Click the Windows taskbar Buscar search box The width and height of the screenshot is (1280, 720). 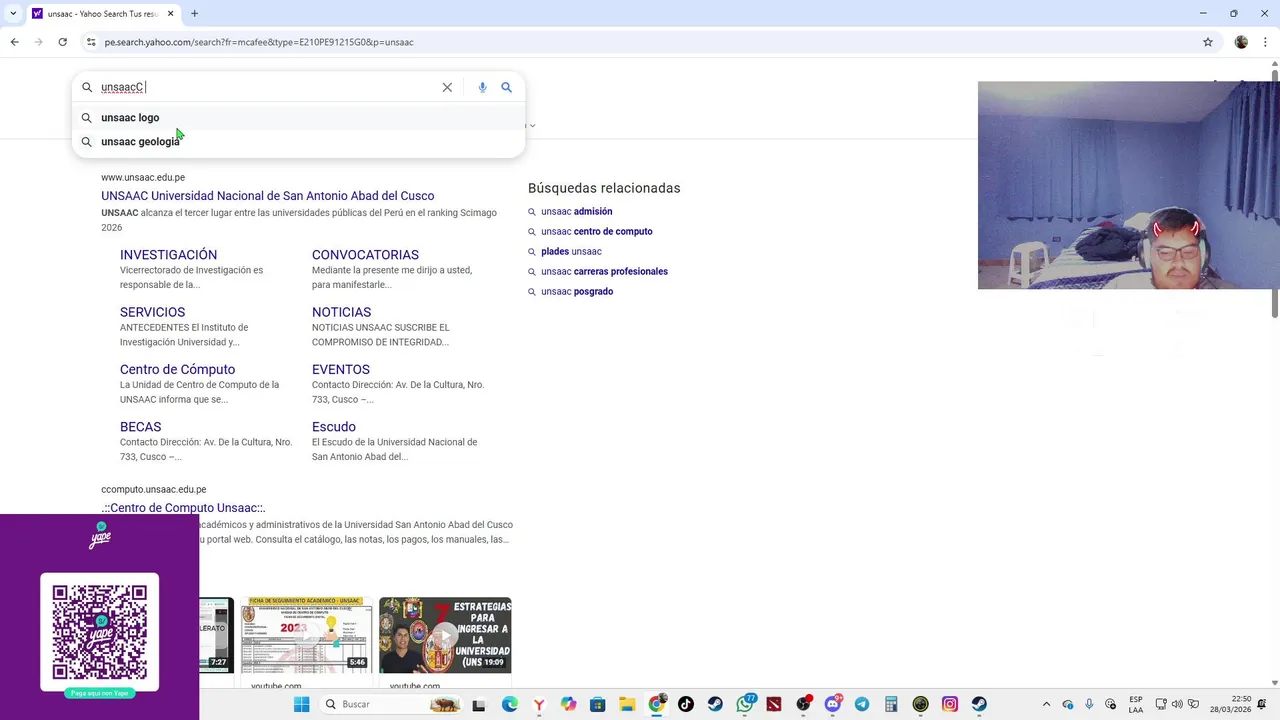pyautogui.click(x=391, y=704)
